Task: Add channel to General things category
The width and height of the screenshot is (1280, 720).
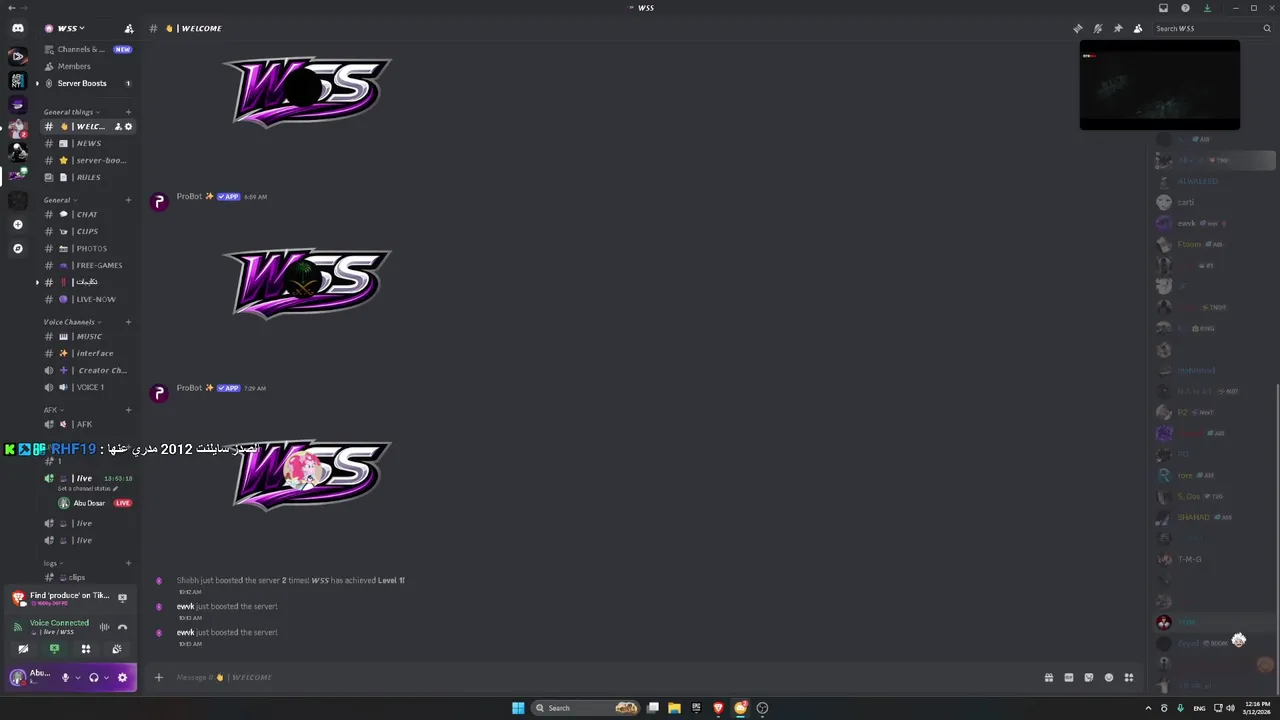Action: point(128,112)
